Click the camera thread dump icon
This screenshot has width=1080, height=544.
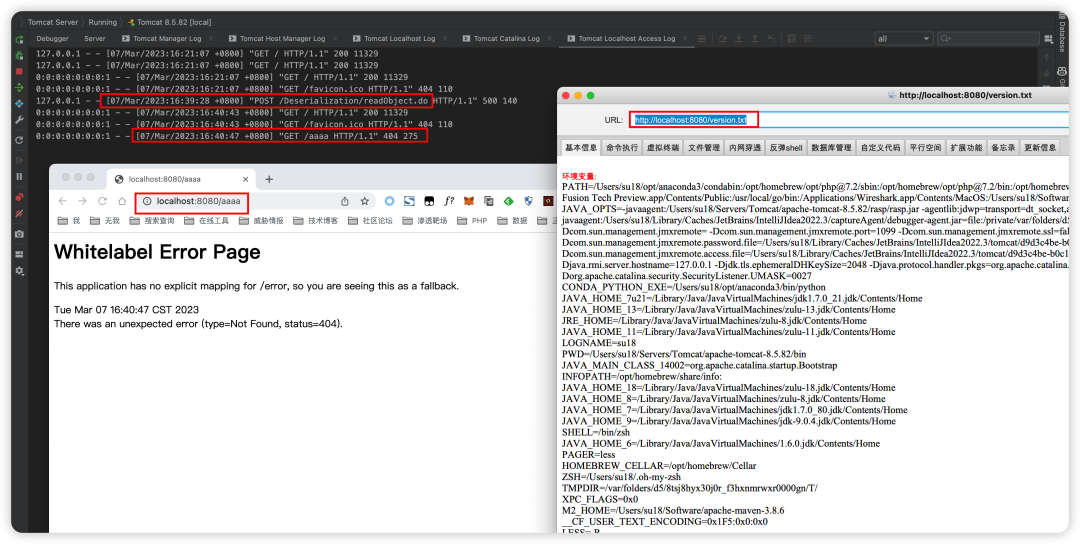(x=19, y=234)
